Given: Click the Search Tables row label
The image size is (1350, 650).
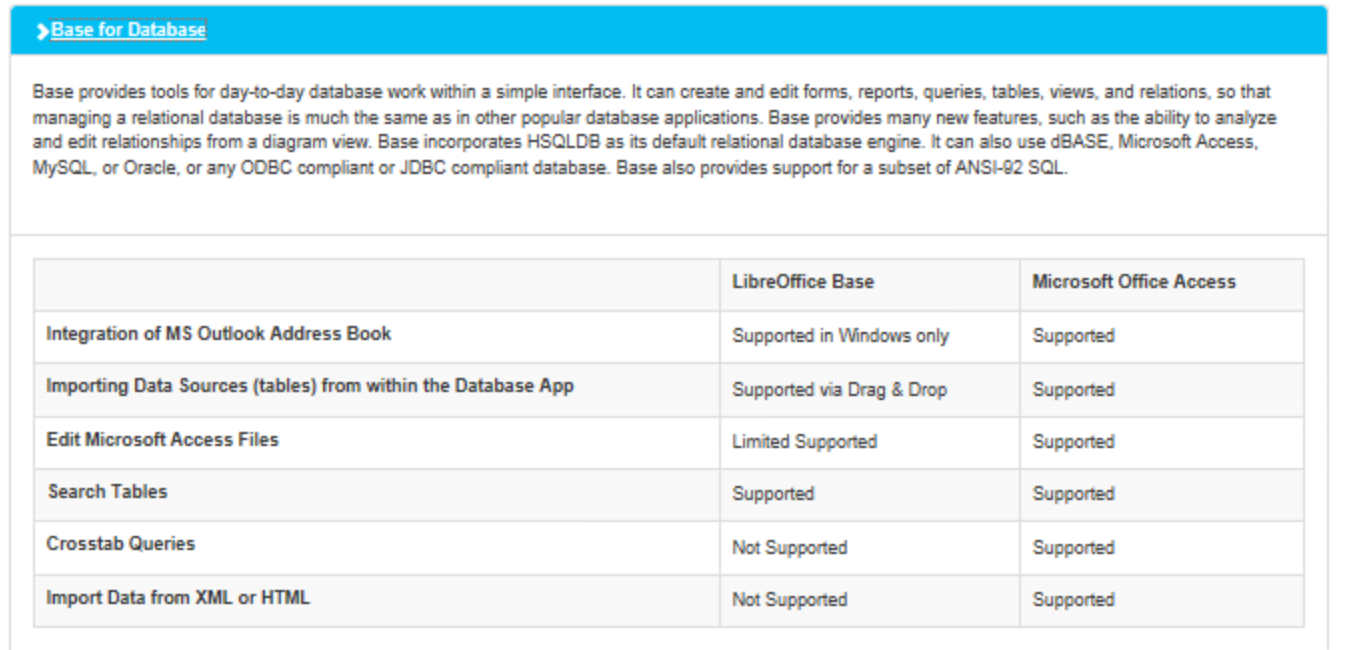Looking at the screenshot, I should pos(107,492).
